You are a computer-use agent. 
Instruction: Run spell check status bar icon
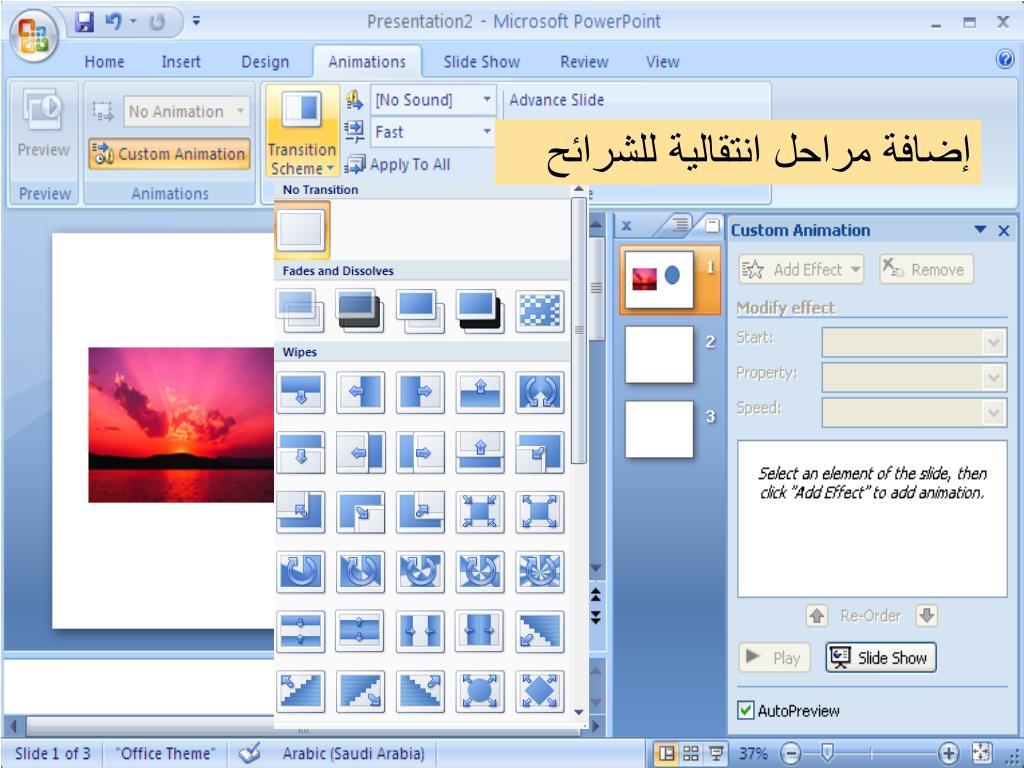(x=249, y=753)
